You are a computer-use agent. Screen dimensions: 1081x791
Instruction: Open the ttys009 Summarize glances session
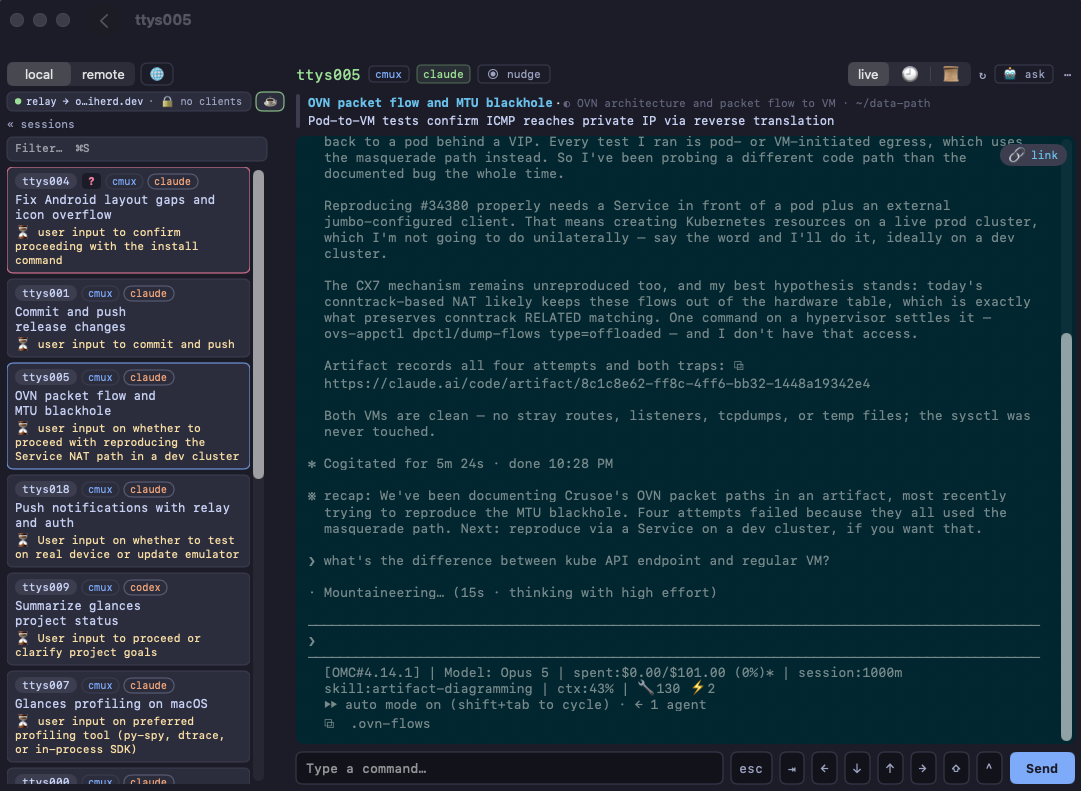click(128, 619)
